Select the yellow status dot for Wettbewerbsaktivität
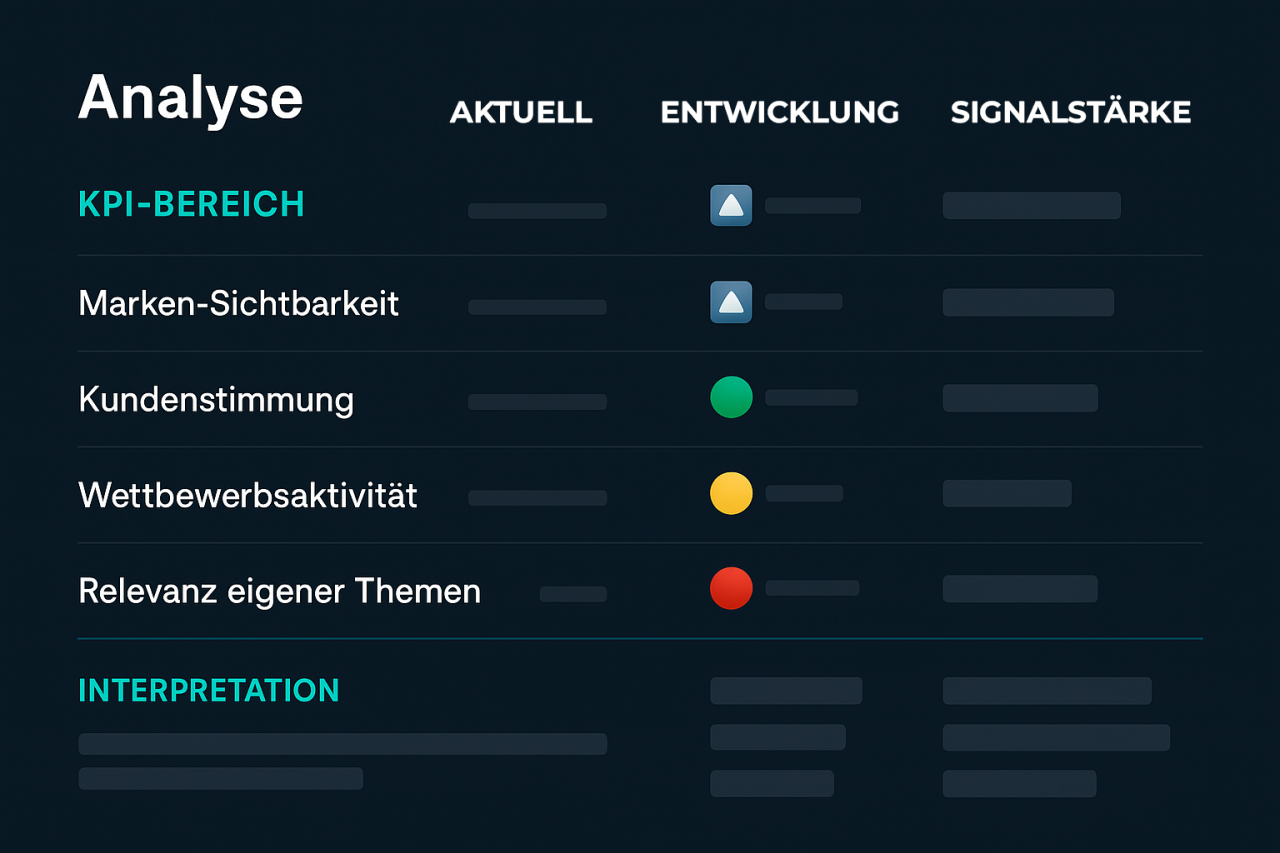The image size is (1280, 853). (x=731, y=493)
